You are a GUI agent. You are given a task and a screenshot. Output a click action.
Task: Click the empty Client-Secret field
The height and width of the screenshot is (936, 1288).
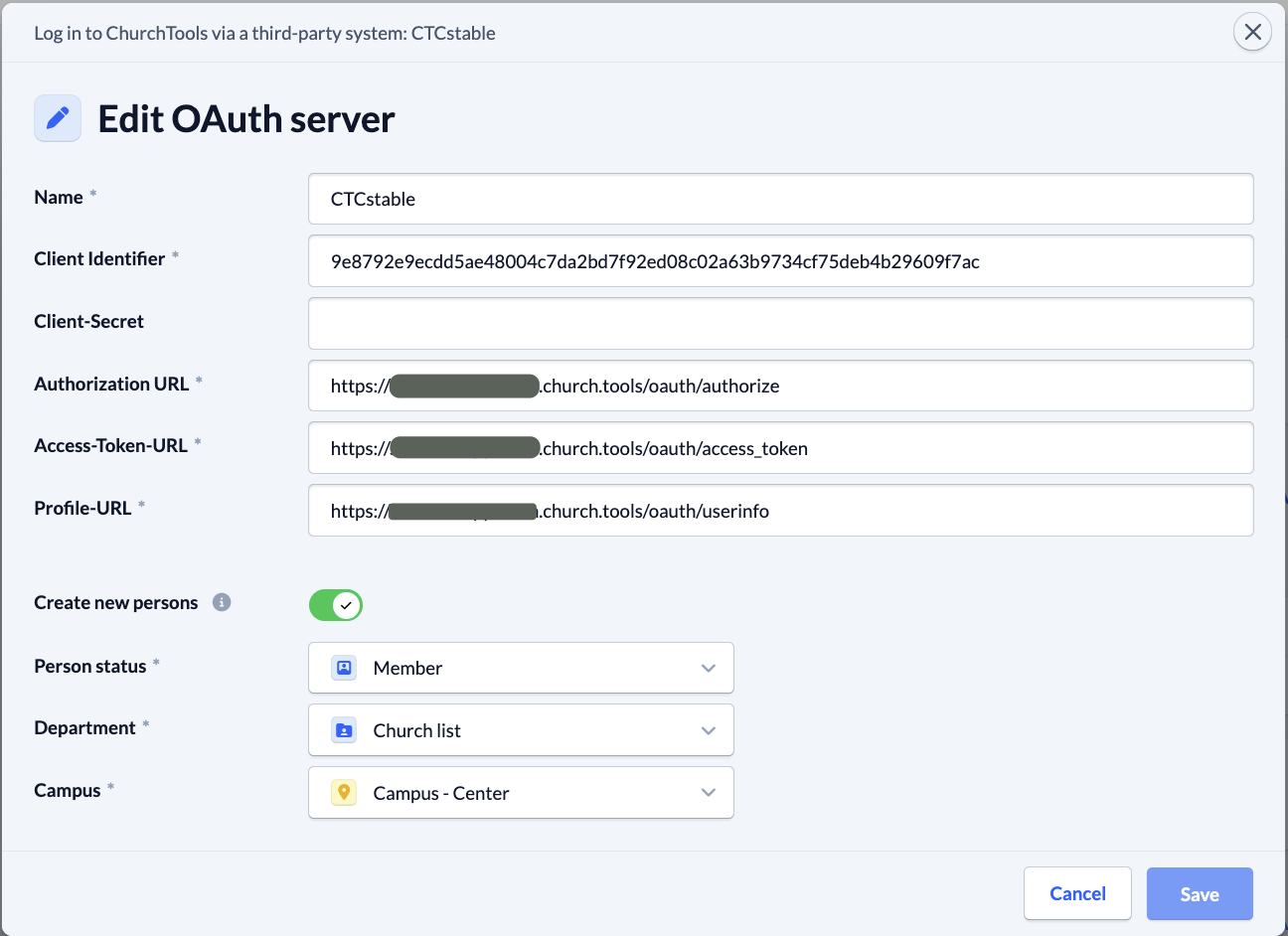tap(780, 324)
